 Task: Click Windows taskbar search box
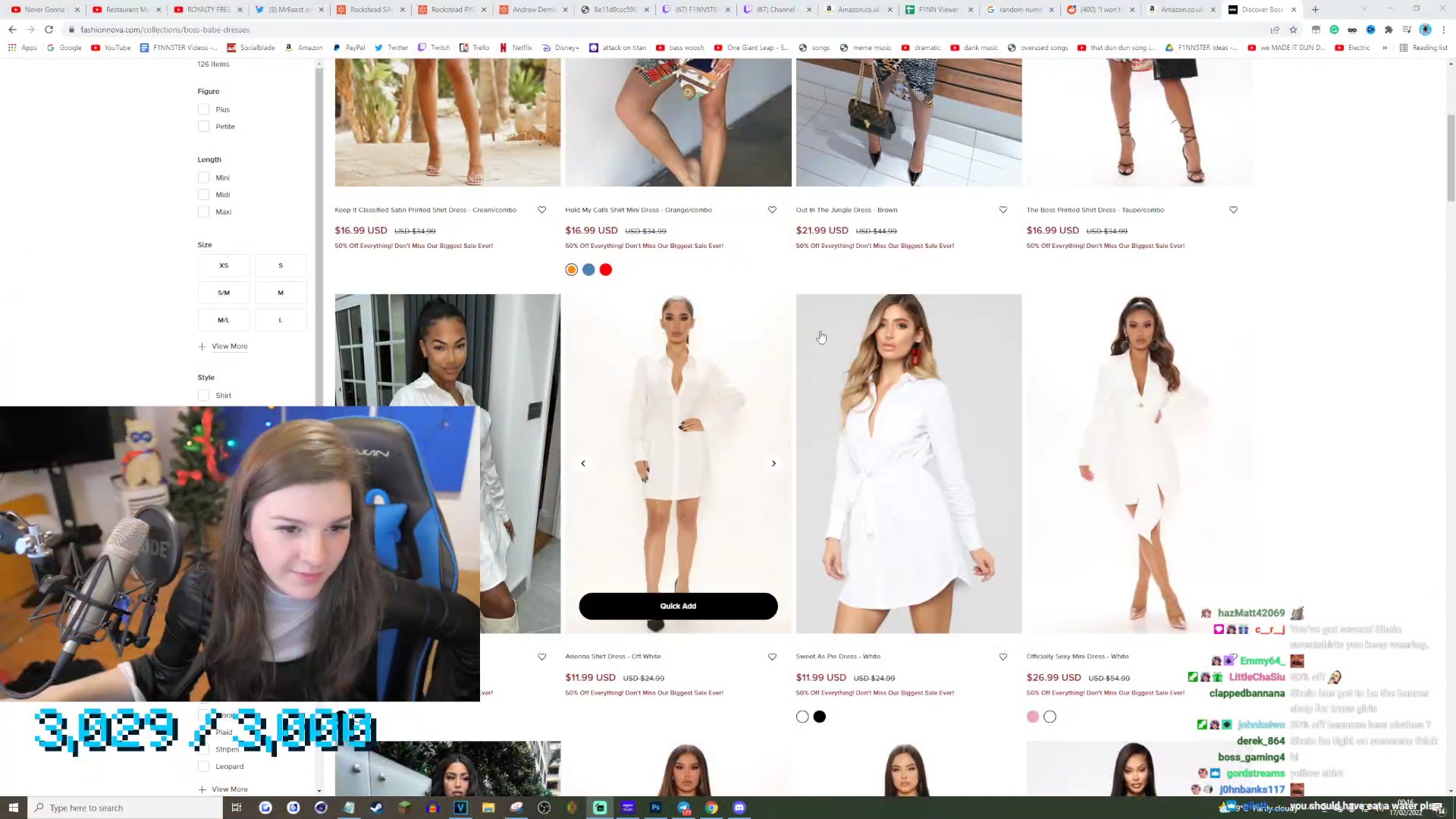click(x=126, y=808)
